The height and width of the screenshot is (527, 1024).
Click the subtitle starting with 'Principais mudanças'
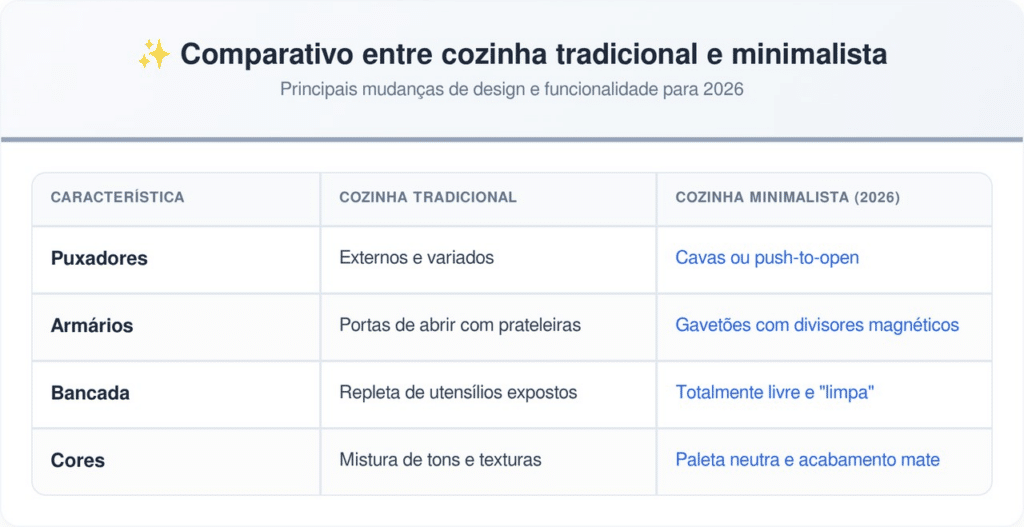click(x=511, y=90)
